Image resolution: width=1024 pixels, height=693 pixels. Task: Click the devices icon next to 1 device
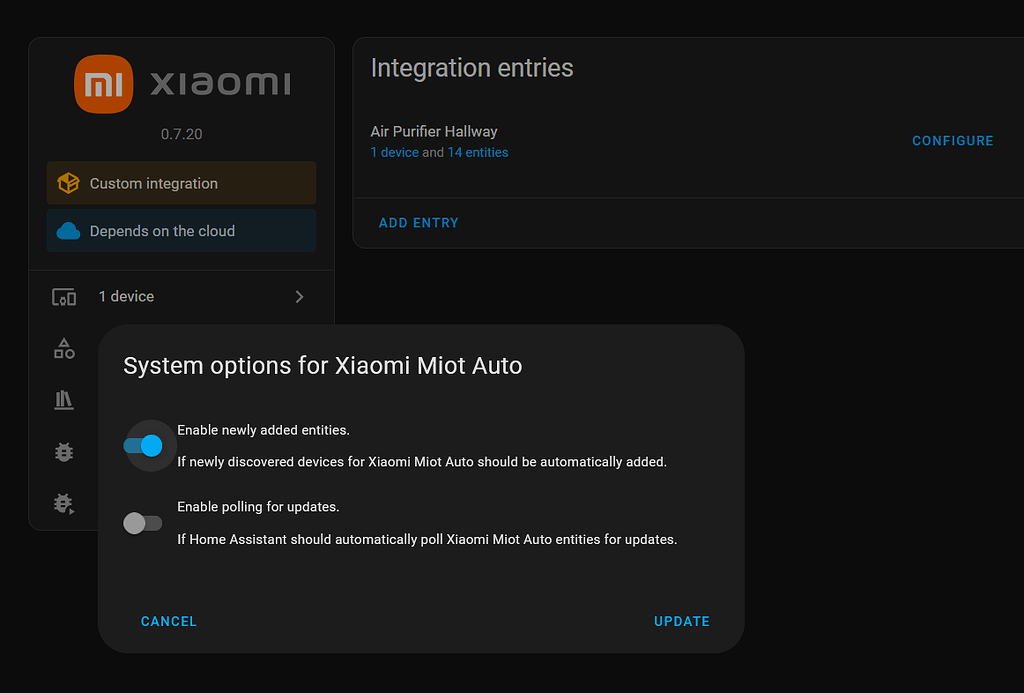[x=63, y=296]
